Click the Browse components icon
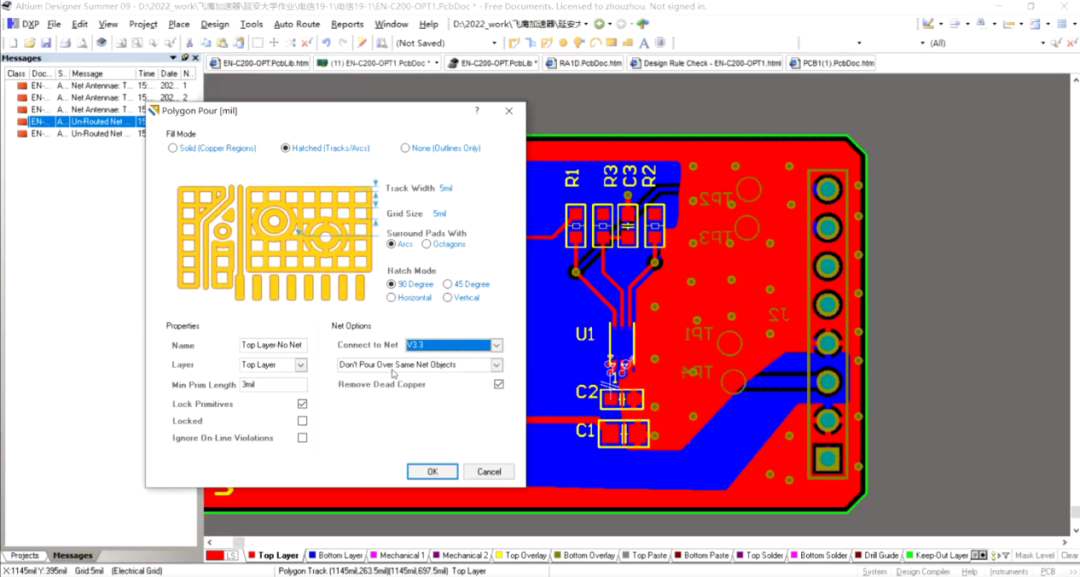 click(382, 43)
